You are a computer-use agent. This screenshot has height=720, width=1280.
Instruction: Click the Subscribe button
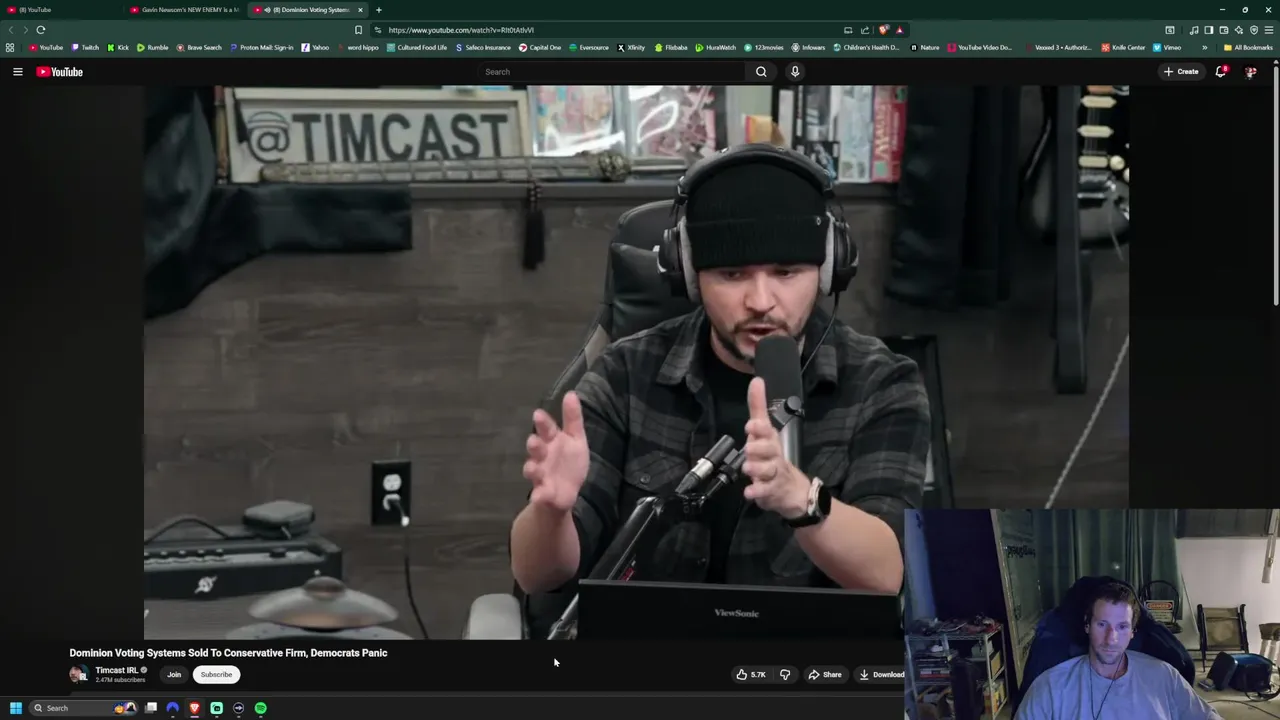216,674
